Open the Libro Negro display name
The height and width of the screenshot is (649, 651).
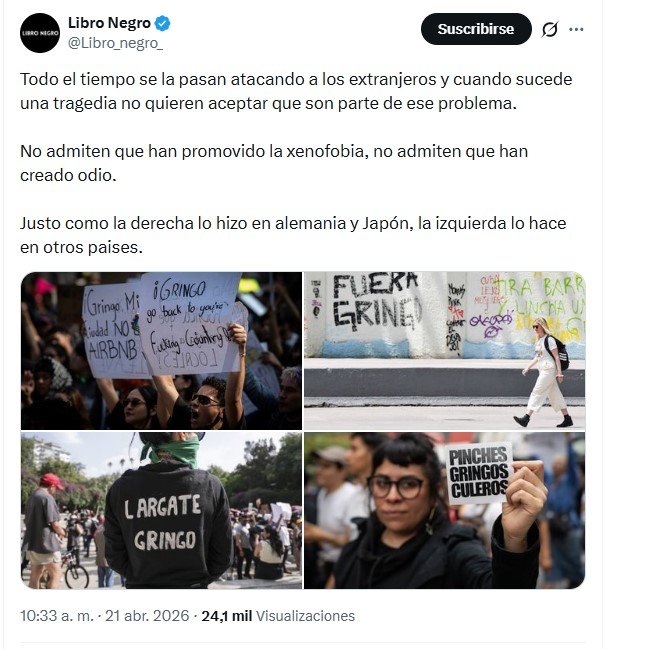109,23
